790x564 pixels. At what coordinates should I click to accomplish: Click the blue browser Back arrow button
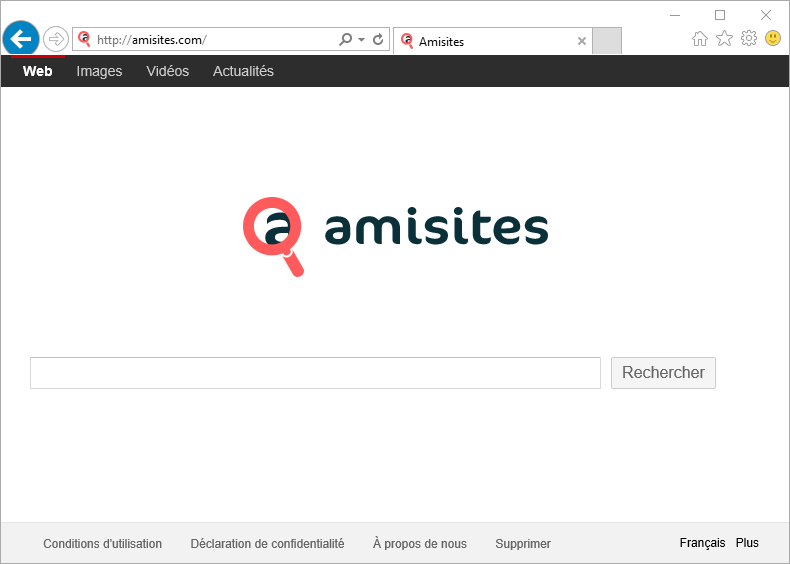click(20, 39)
